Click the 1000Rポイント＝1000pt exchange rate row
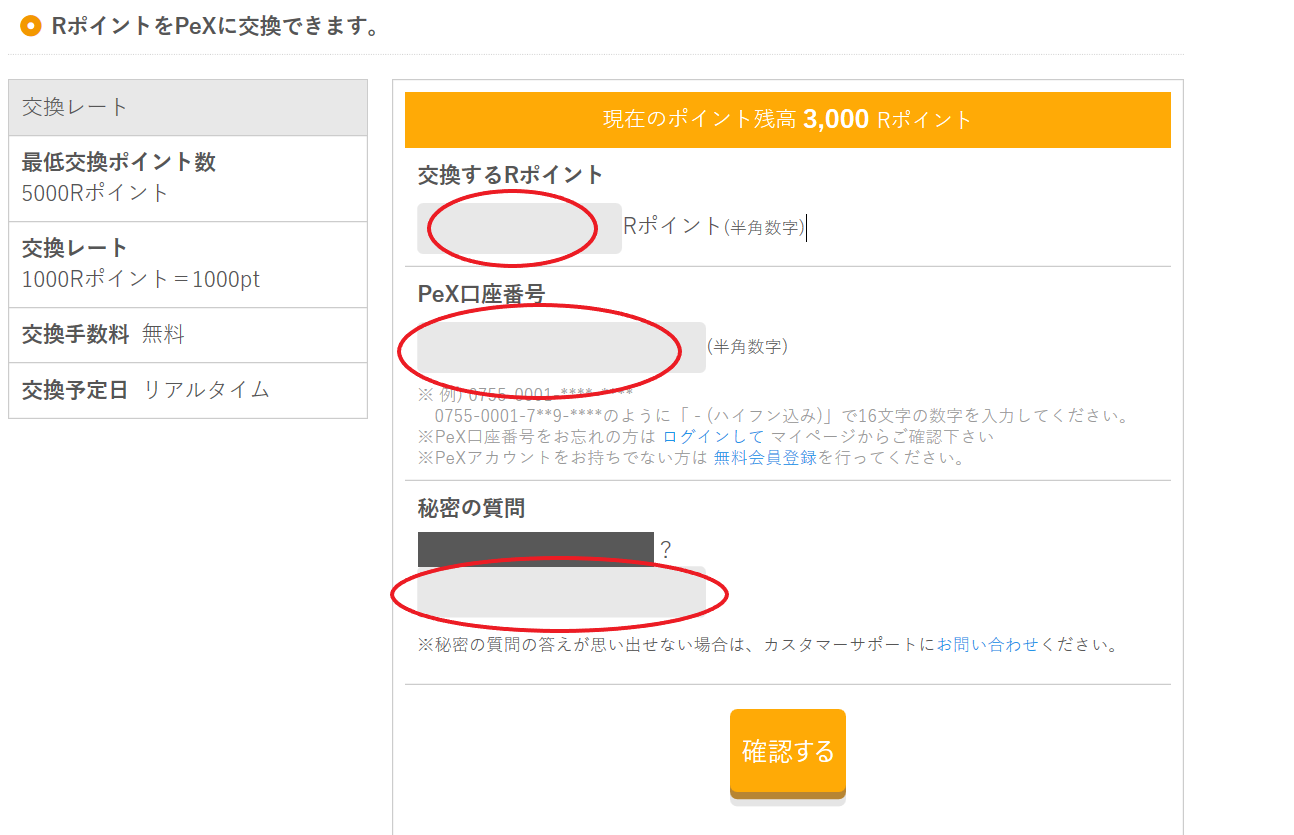Screen dimensions: 1294x835 click(188, 264)
